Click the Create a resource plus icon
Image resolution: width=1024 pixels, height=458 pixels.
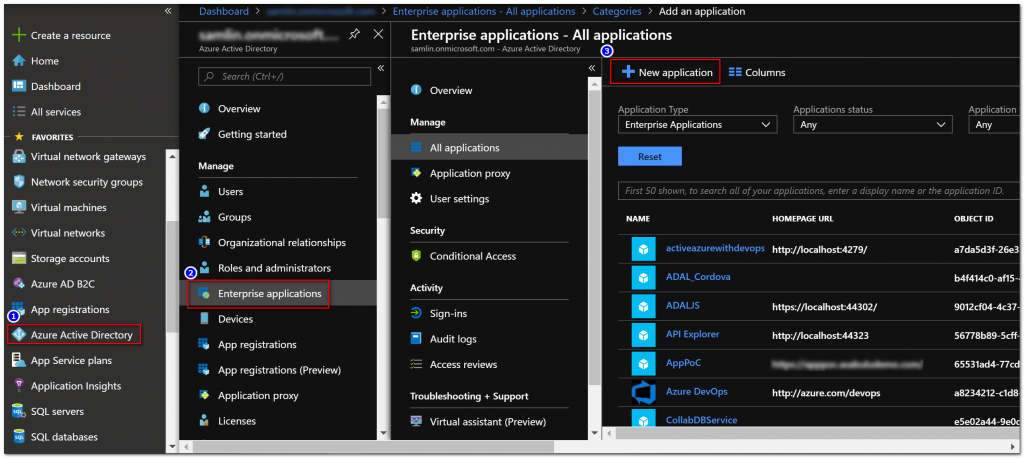19,35
